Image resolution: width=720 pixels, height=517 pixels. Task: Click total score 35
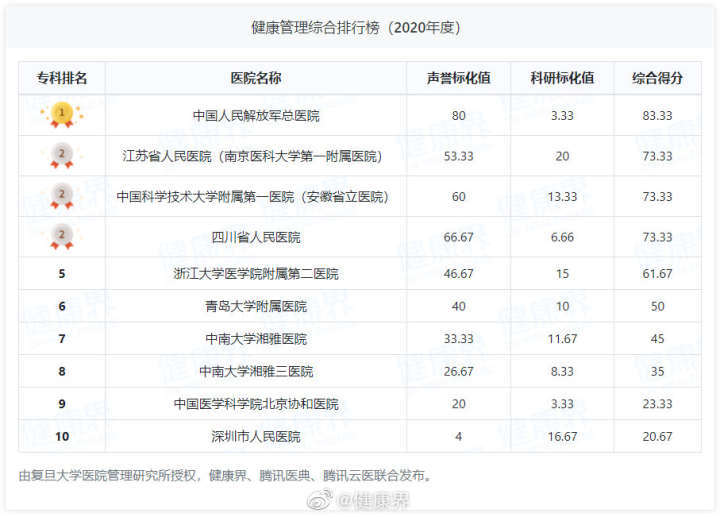pos(657,371)
